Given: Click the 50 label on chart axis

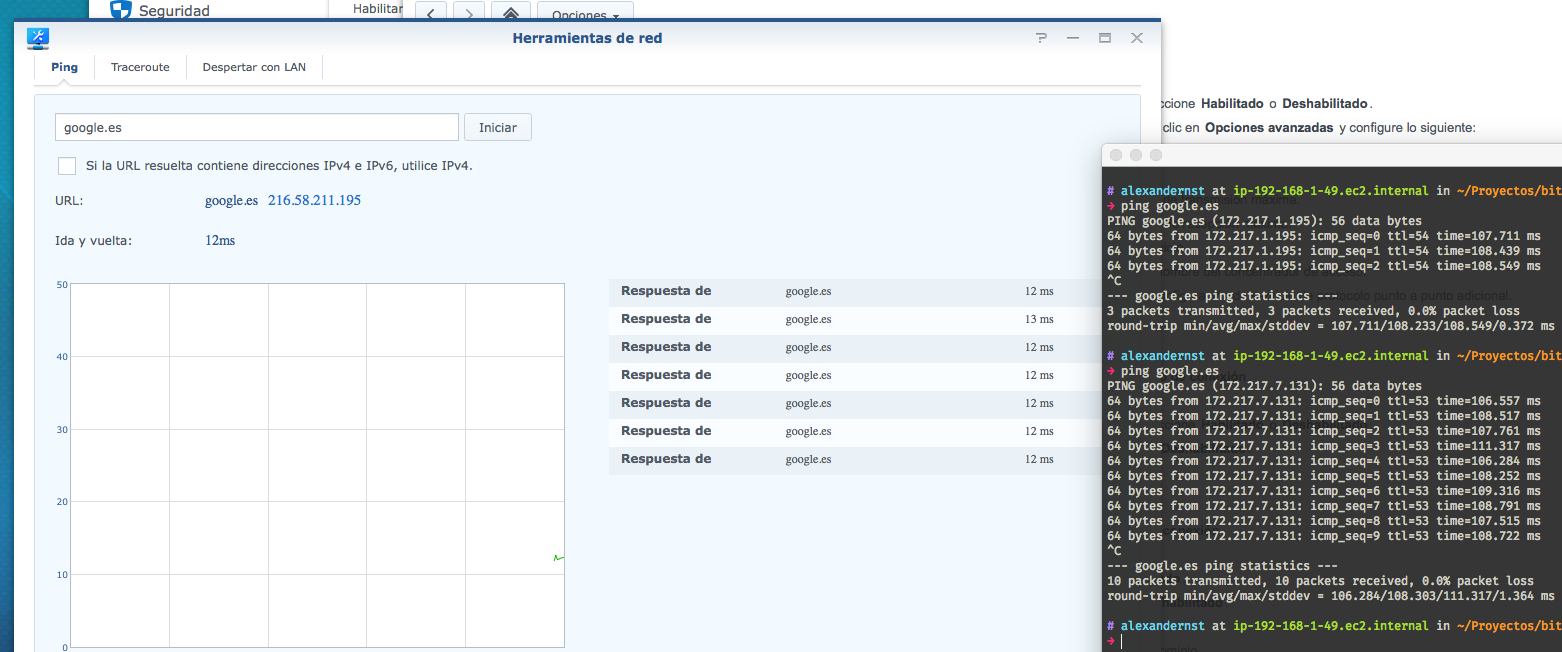Looking at the screenshot, I should click(x=62, y=285).
